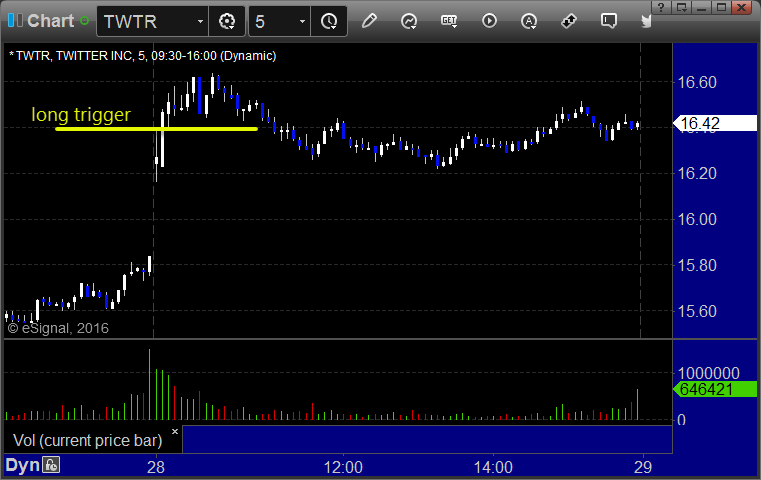
Task: Click the Chart window title icon
Action: (16, 21)
